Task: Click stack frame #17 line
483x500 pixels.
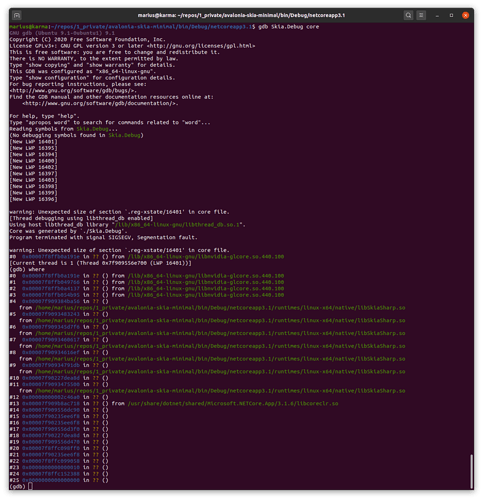Action: pos(59,430)
